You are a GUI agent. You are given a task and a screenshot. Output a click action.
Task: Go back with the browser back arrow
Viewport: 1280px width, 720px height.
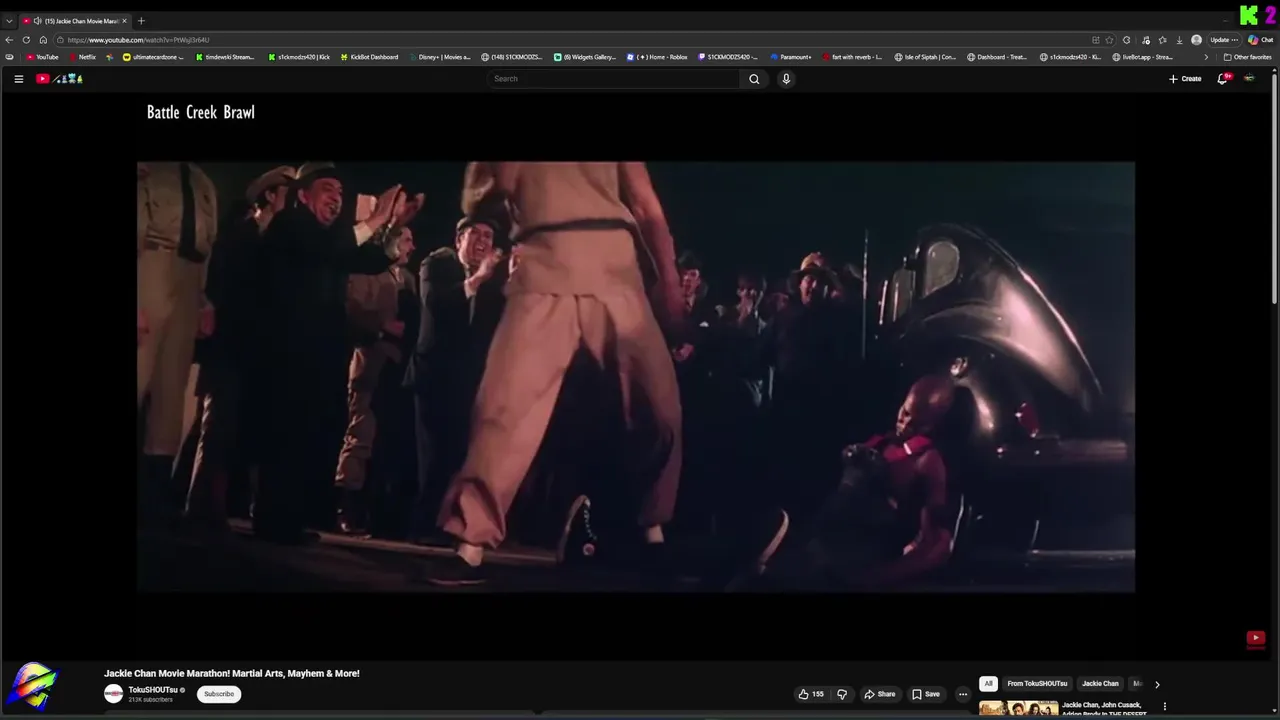coord(9,40)
